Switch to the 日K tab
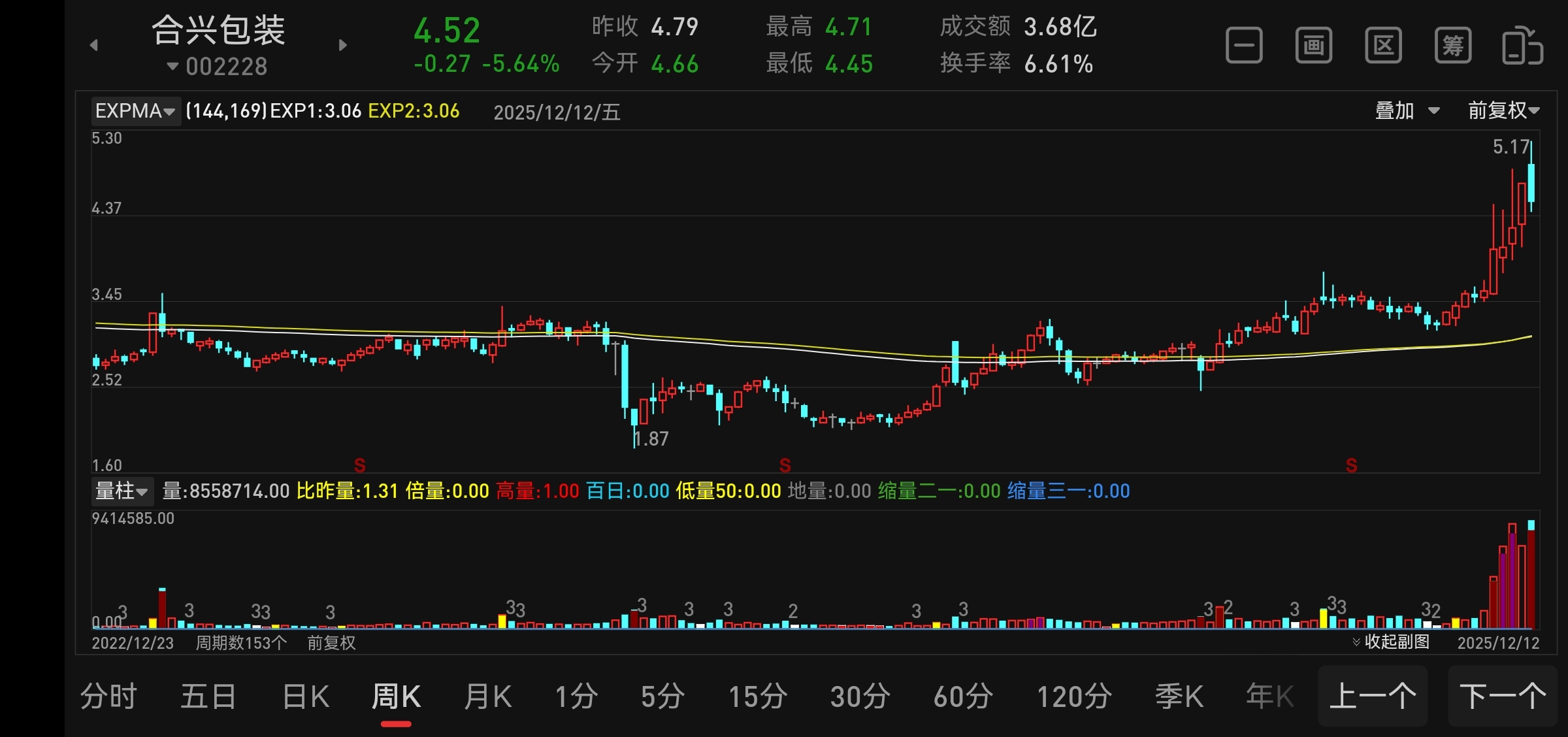 306,696
